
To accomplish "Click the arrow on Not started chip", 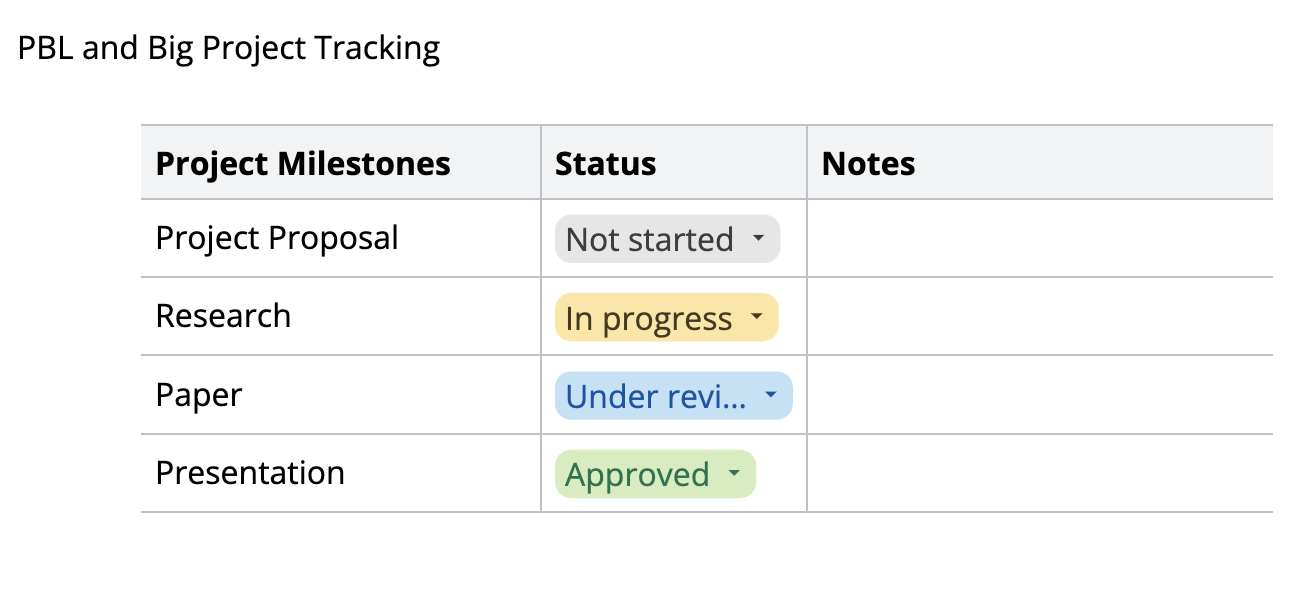I will pyautogui.click(x=757, y=239).
